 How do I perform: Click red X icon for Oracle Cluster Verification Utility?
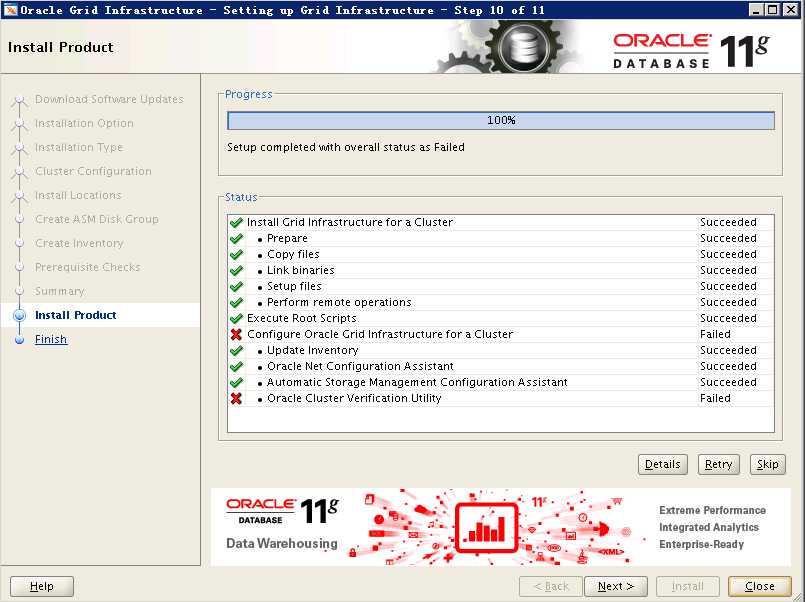pos(236,398)
